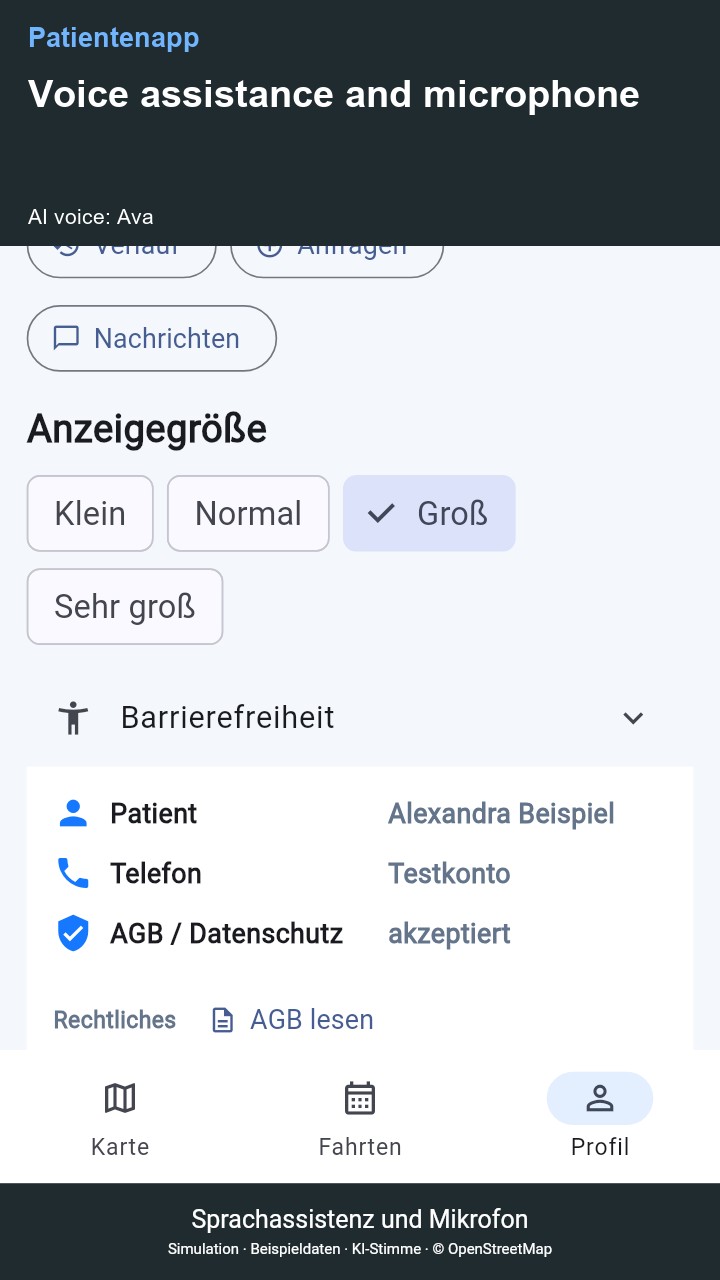The height and width of the screenshot is (1280, 720).
Task: Choose the Klein display size
Action: (x=90, y=513)
